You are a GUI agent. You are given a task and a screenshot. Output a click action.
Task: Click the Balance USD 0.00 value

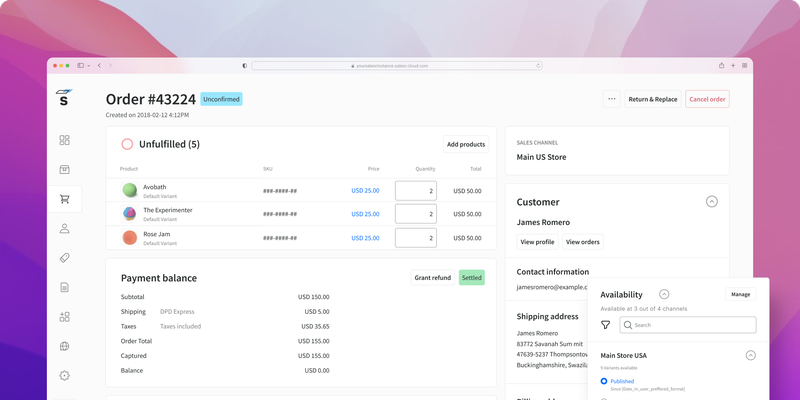[317, 370]
